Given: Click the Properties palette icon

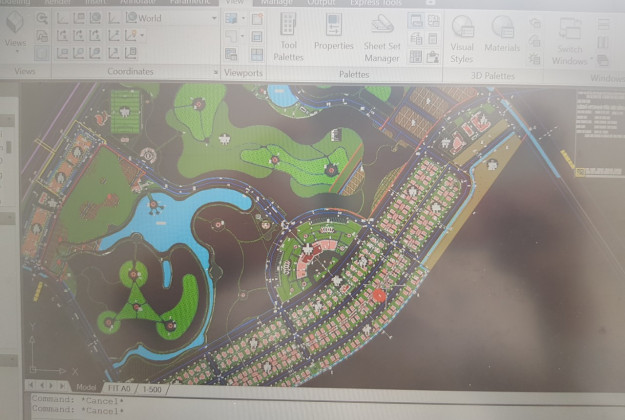Looking at the screenshot, I should (x=333, y=30).
